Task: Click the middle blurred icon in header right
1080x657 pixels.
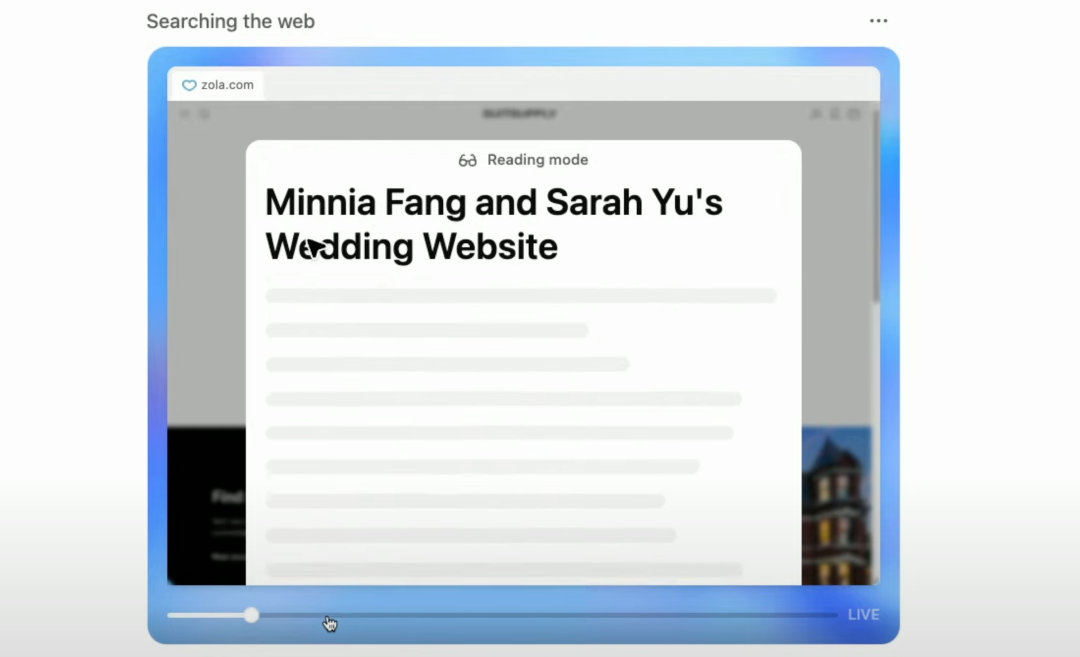Action: [835, 115]
